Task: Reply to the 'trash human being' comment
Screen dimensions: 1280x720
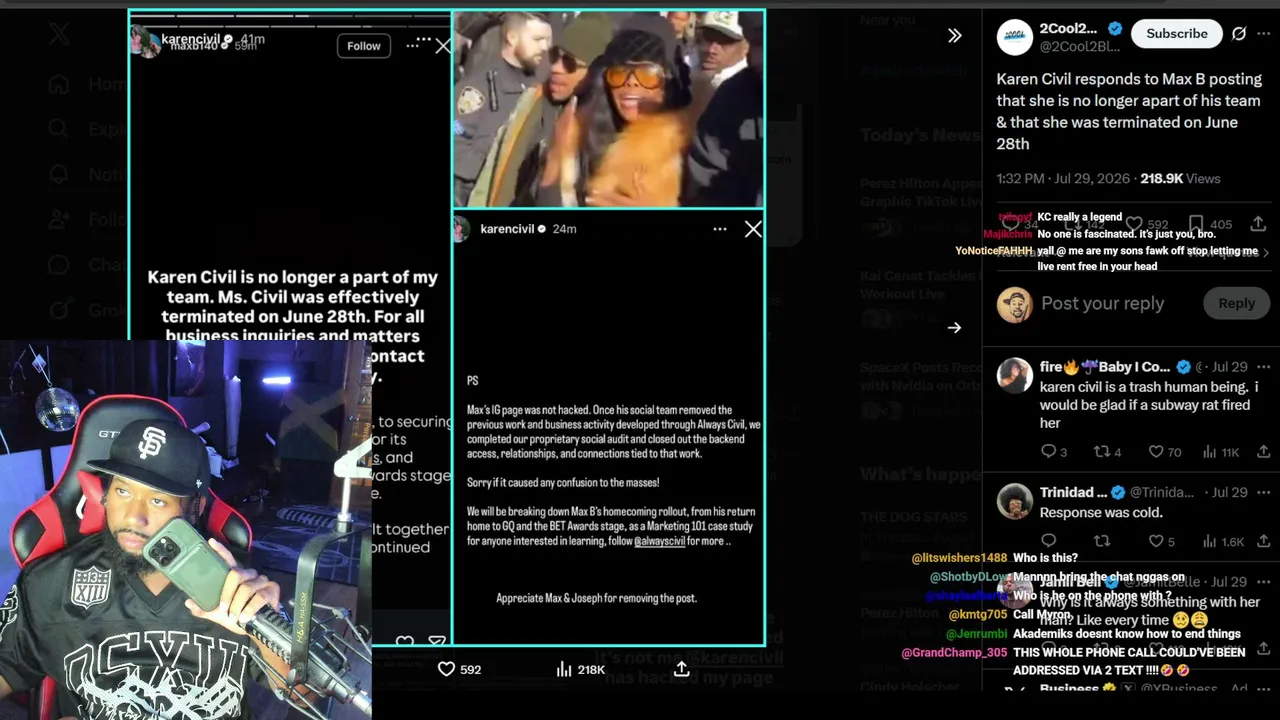Action: pos(1056,452)
